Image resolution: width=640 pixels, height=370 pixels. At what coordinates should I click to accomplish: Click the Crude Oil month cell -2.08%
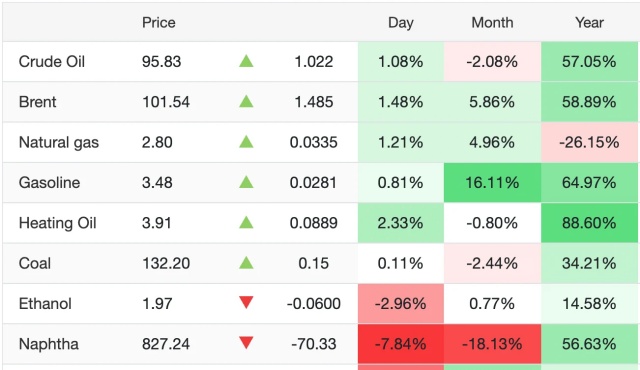point(492,62)
